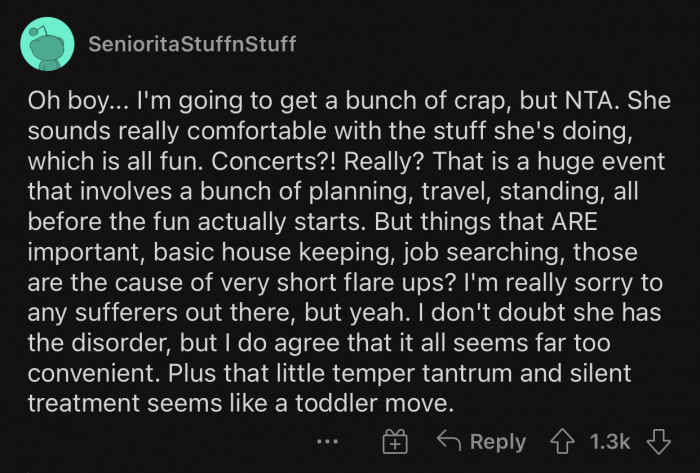Open the SenioritaStuffnStuff avatar image

46,45
